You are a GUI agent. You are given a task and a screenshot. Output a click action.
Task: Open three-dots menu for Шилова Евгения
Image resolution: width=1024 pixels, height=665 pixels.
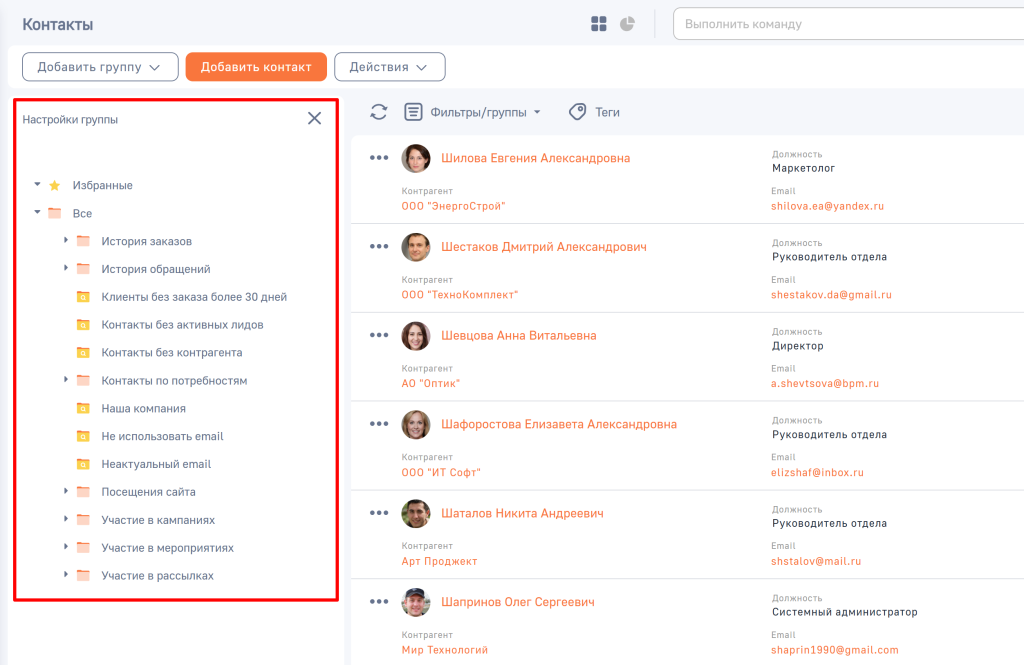point(379,158)
